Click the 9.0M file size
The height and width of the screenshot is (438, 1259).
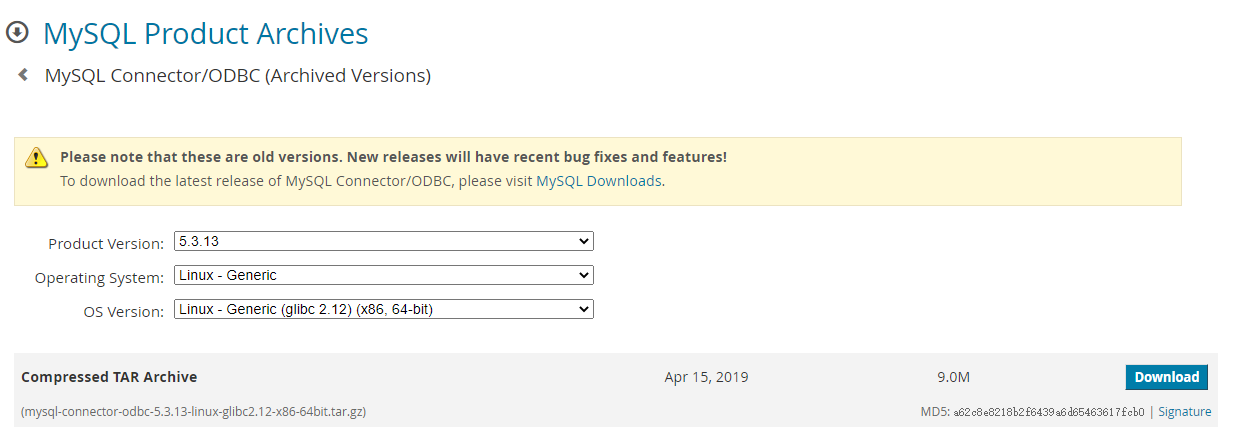click(953, 377)
